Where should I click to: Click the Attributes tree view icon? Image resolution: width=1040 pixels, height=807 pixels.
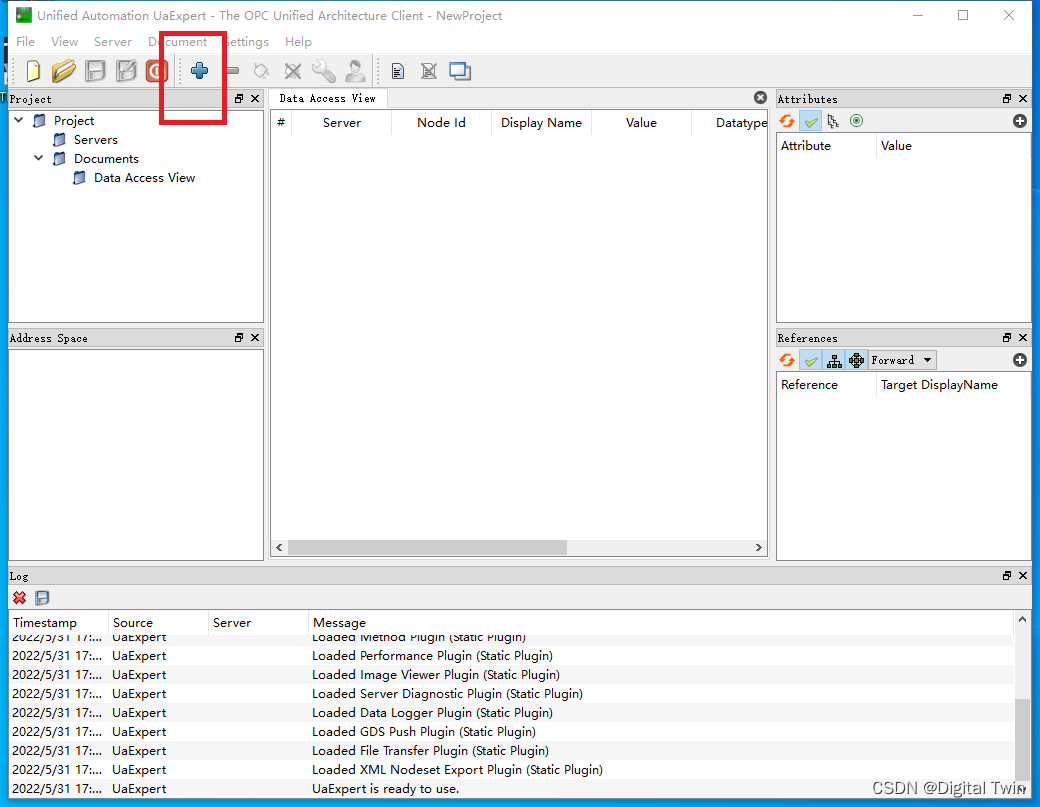point(833,121)
